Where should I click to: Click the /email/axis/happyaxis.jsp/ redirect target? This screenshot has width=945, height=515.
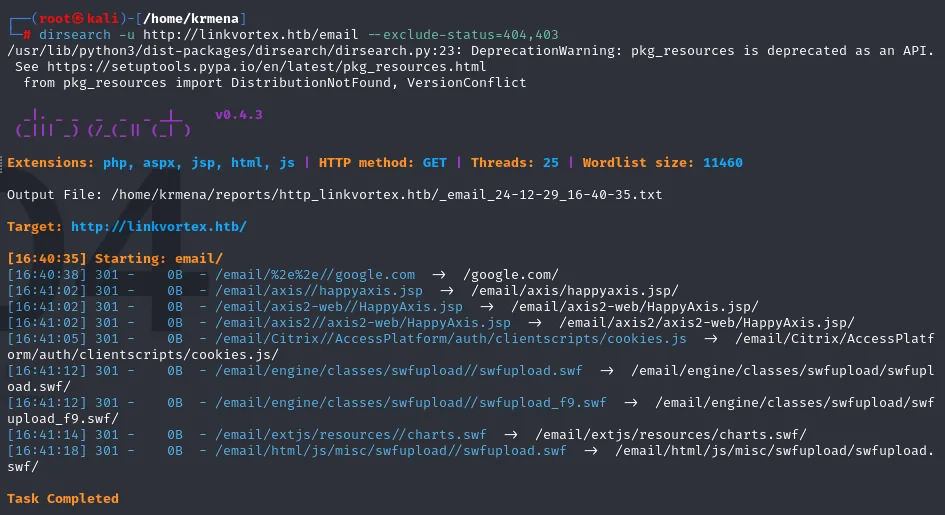[x=574, y=291]
